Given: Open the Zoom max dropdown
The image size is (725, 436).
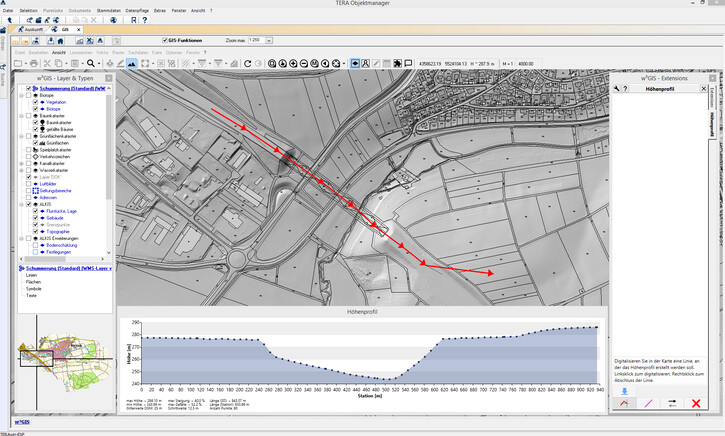Looking at the screenshot, I should [x=270, y=40].
